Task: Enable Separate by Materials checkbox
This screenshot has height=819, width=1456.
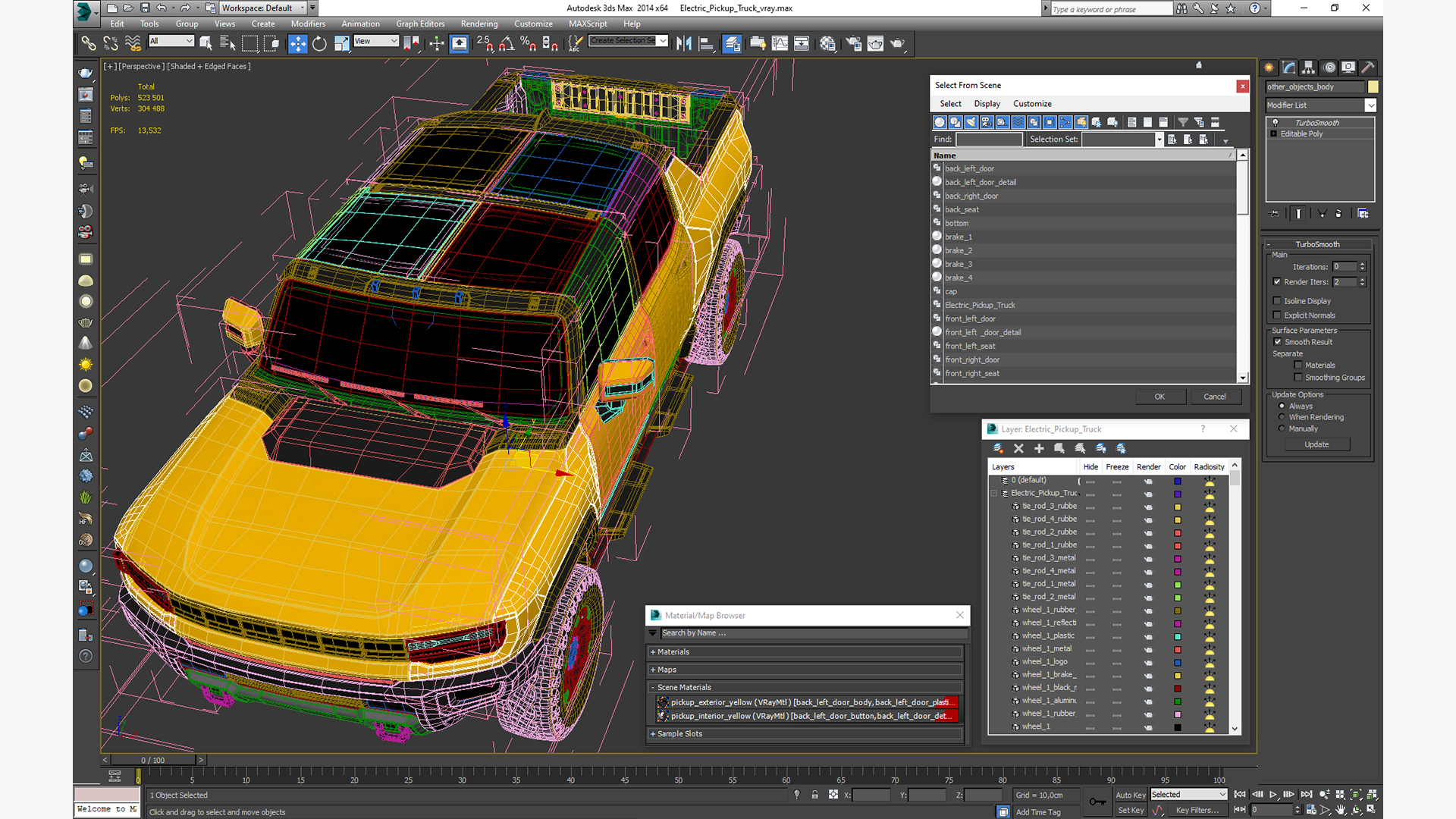Action: [x=1298, y=366]
